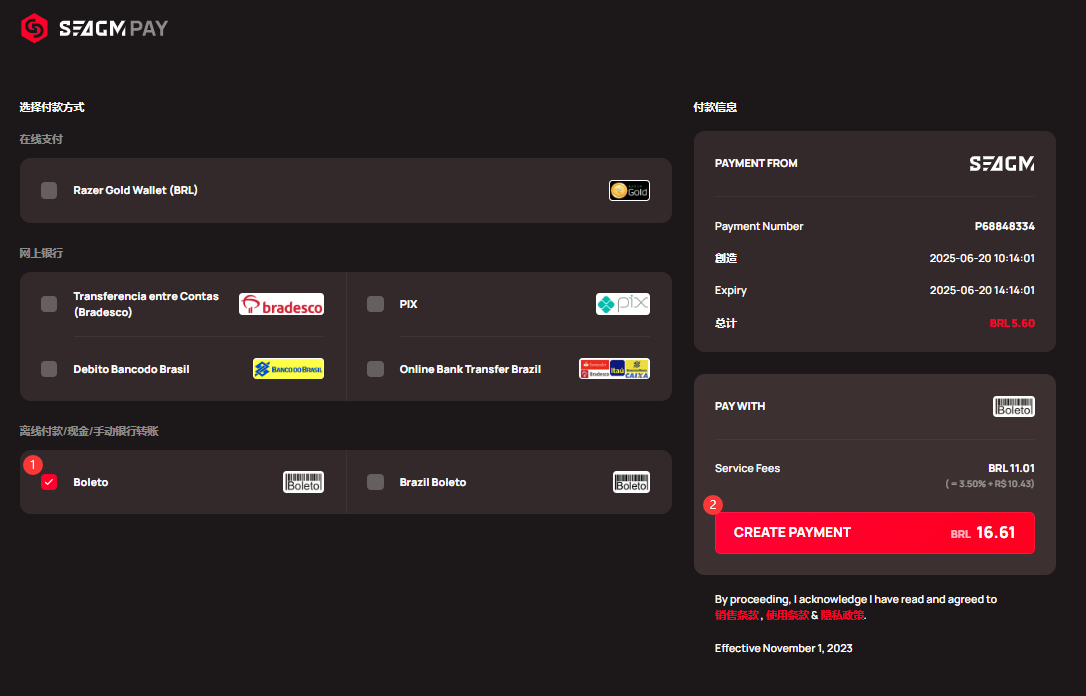Click the 'Service Fees' label
Screen dimensions: 1086x696
tap(747, 468)
